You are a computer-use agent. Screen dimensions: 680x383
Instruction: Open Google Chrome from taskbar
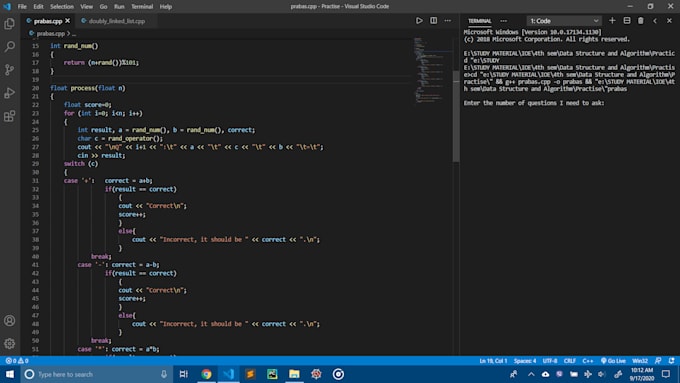[206, 374]
